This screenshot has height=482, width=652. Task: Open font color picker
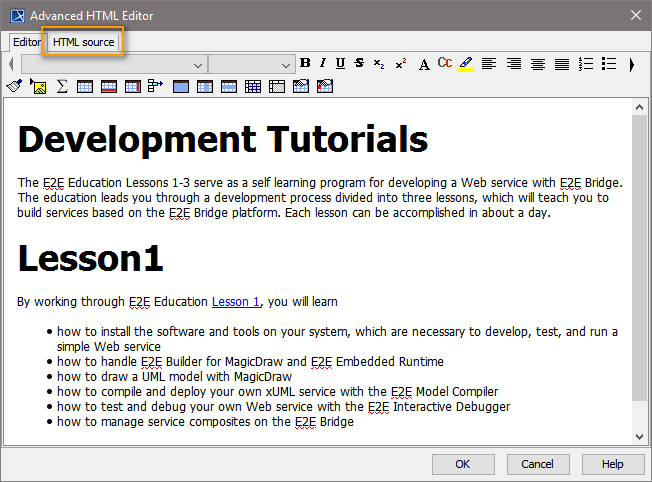coord(445,64)
